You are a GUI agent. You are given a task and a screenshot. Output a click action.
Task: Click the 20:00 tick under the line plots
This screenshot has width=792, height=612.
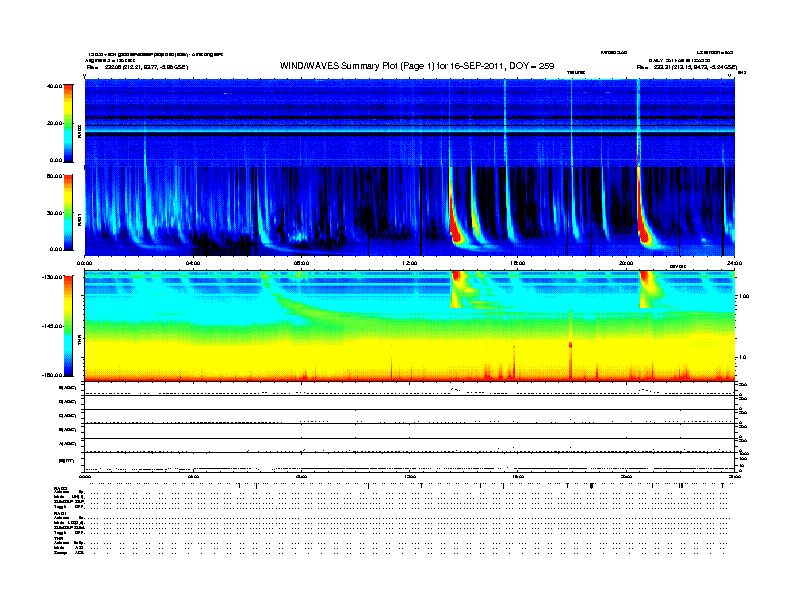click(x=626, y=476)
